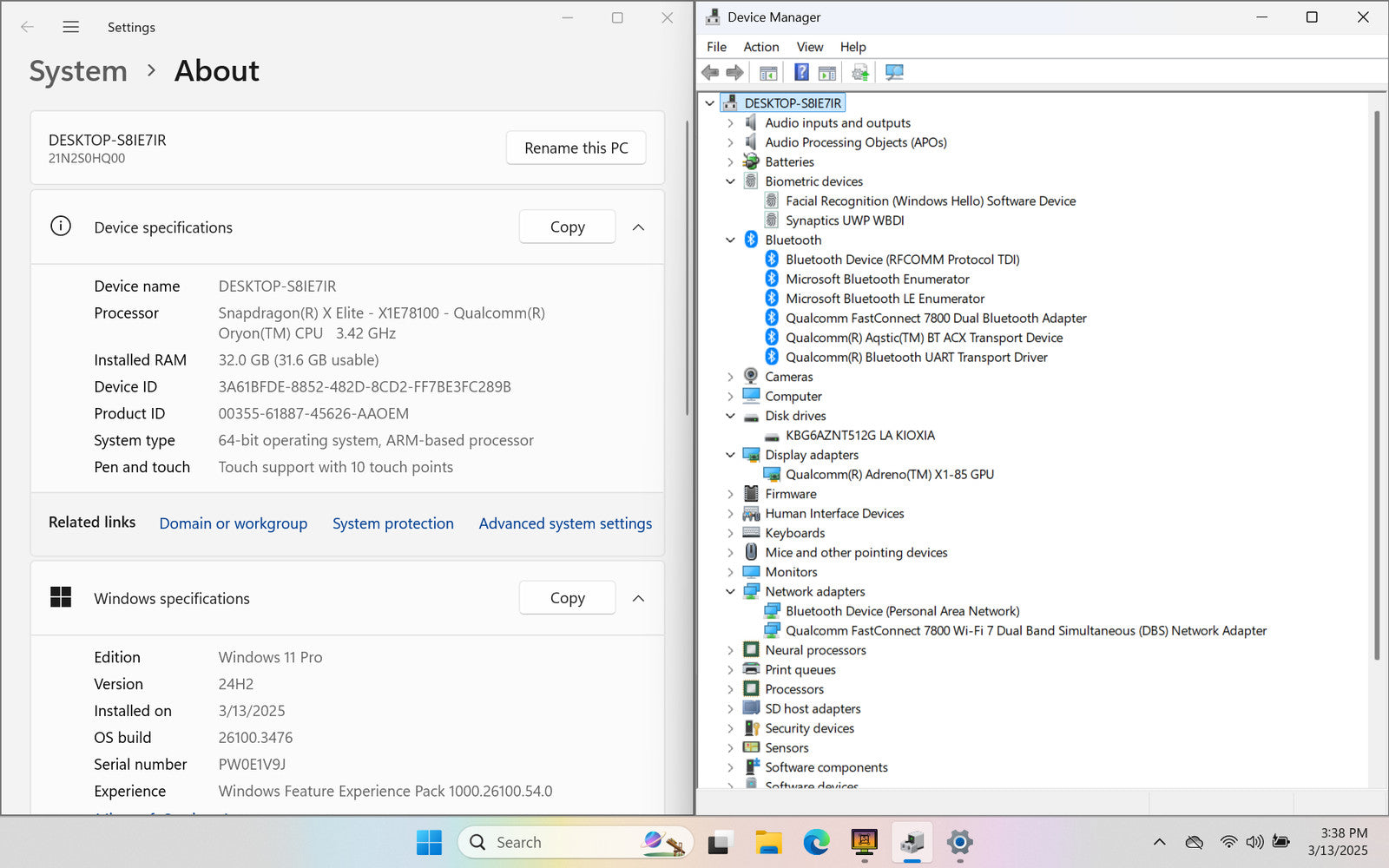Click Update device driver toolbar icon

point(860,72)
